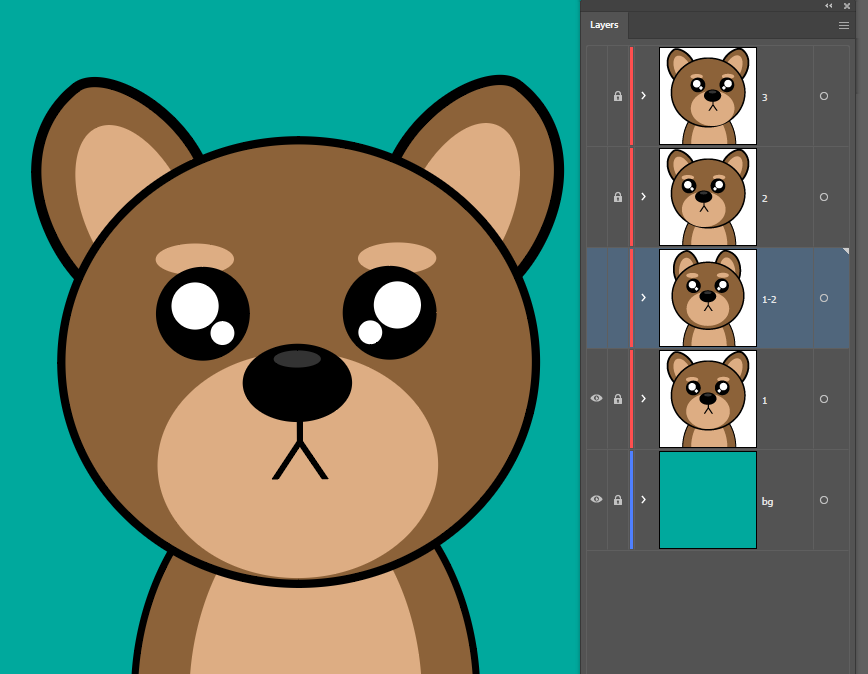Open the Layers panel menu
The image size is (868, 674).
844,25
